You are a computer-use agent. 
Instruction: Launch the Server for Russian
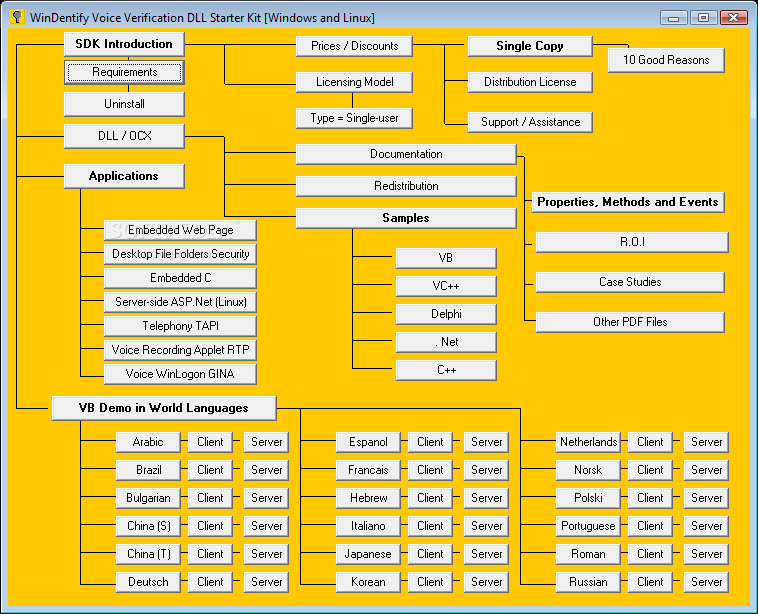tap(706, 583)
